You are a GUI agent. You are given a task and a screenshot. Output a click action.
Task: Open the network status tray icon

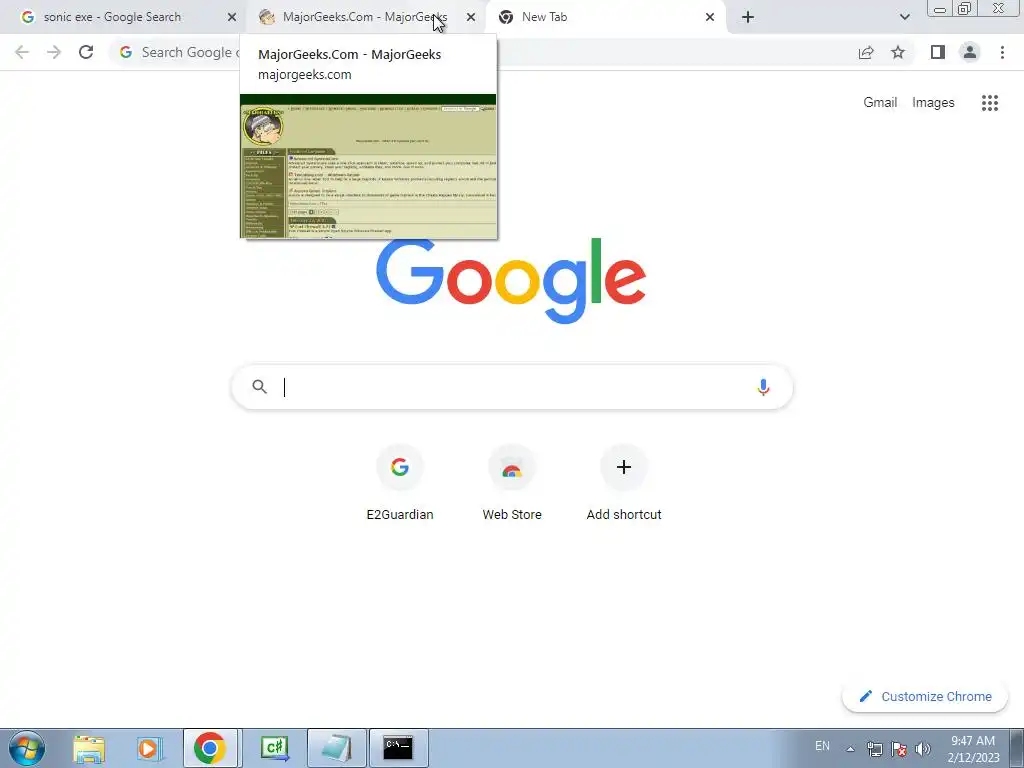tap(874, 749)
